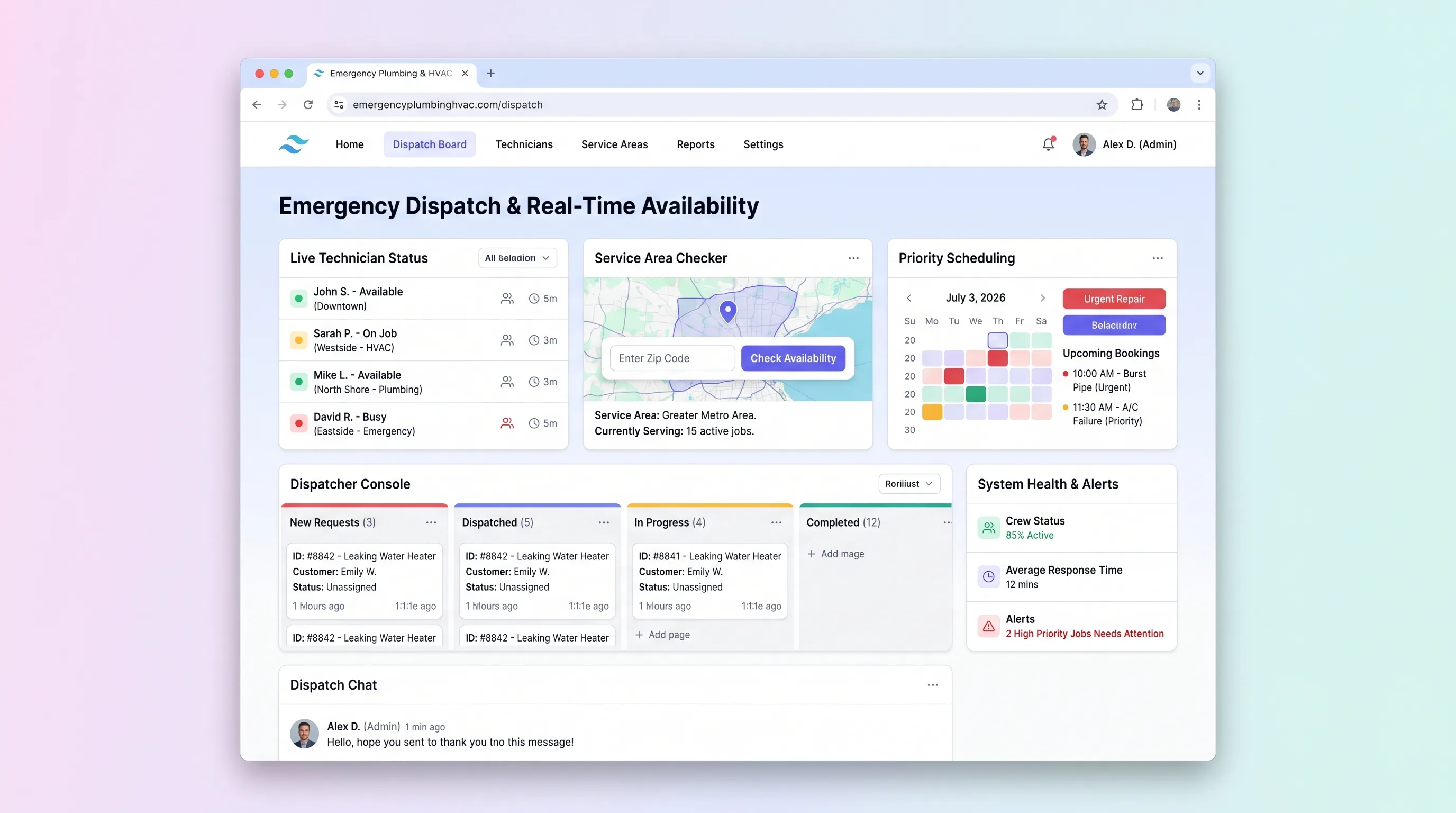The height and width of the screenshot is (813, 1456).
Task: Select the bright red cell under Thursday
Action: pos(998,358)
